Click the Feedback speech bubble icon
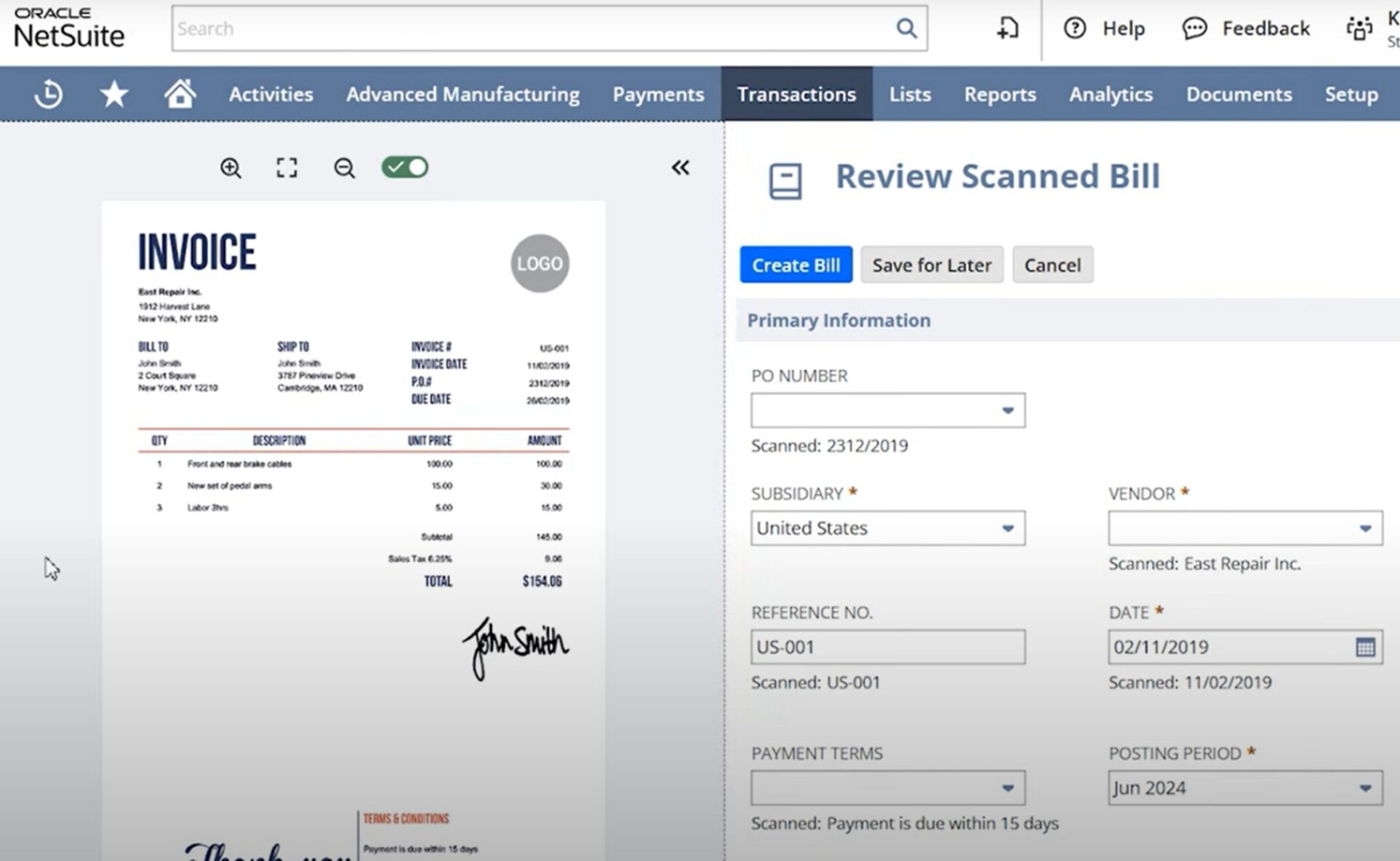 (1194, 28)
